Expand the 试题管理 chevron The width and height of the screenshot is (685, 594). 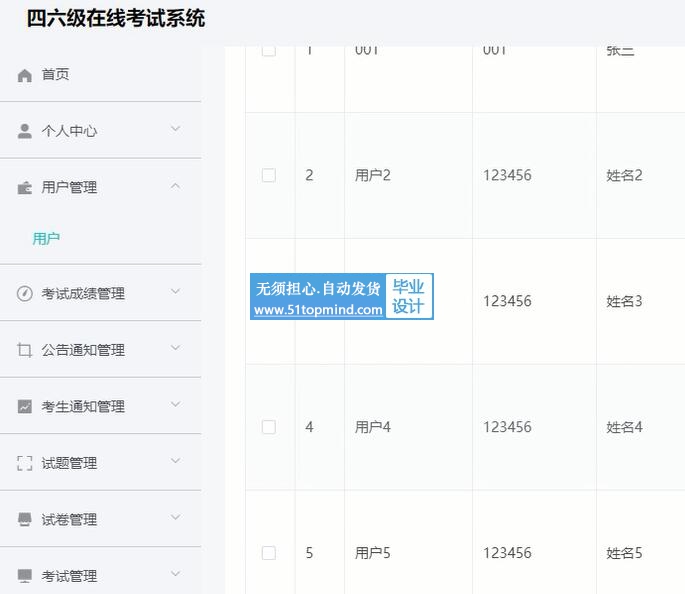coord(175,461)
